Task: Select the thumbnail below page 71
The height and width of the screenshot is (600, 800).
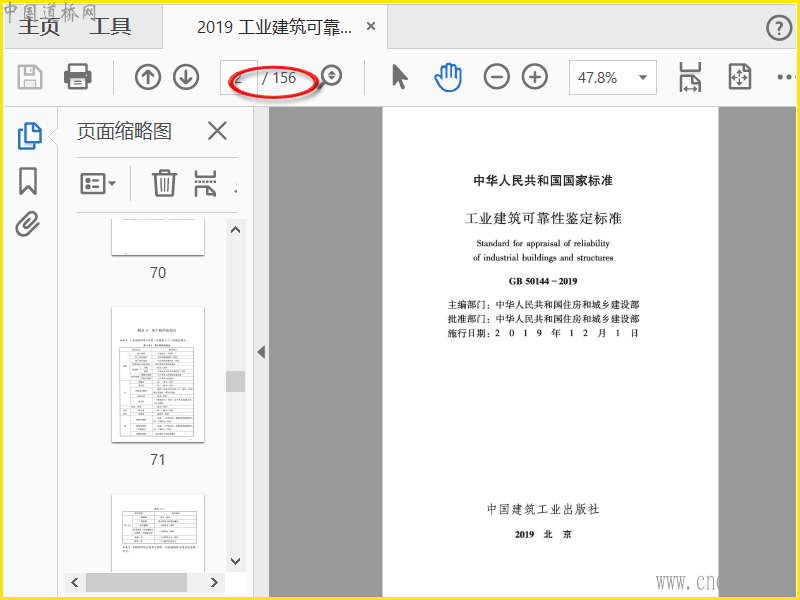Action: pyautogui.click(x=158, y=533)
